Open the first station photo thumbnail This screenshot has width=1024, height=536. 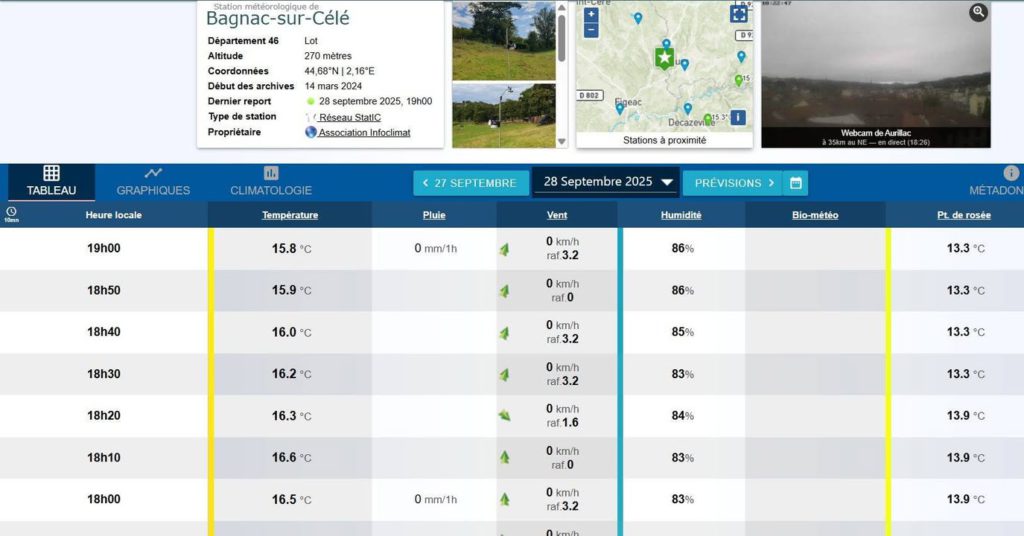503,40
